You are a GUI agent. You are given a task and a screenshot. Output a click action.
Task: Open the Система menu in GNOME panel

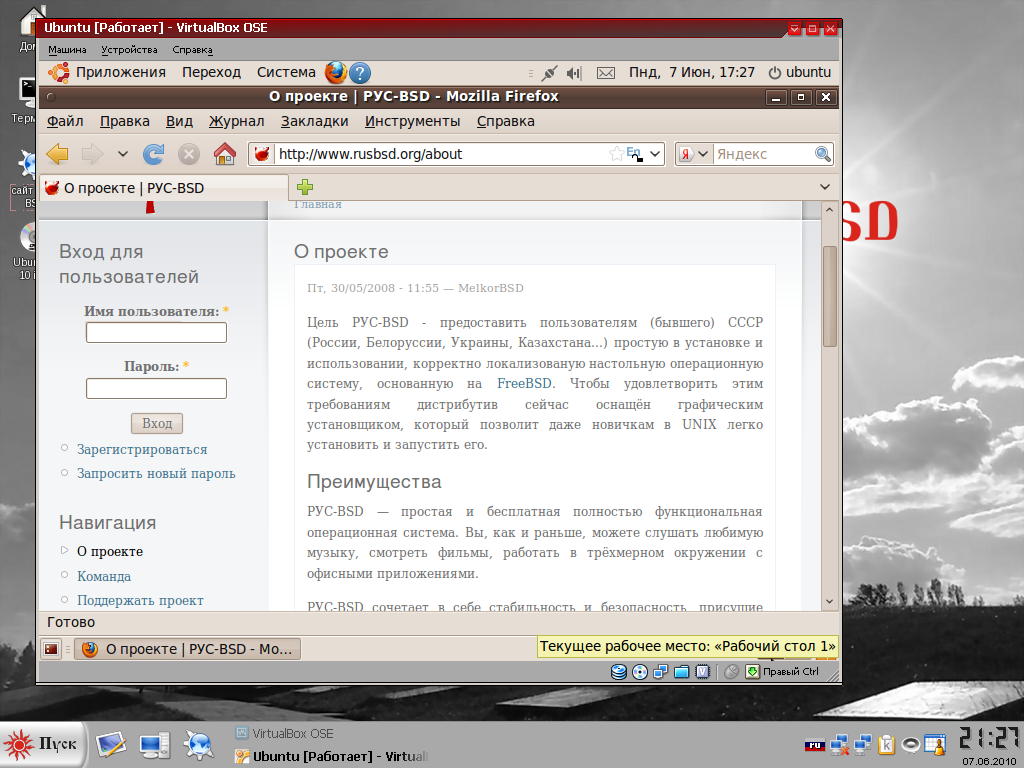[x=286, y=72]
